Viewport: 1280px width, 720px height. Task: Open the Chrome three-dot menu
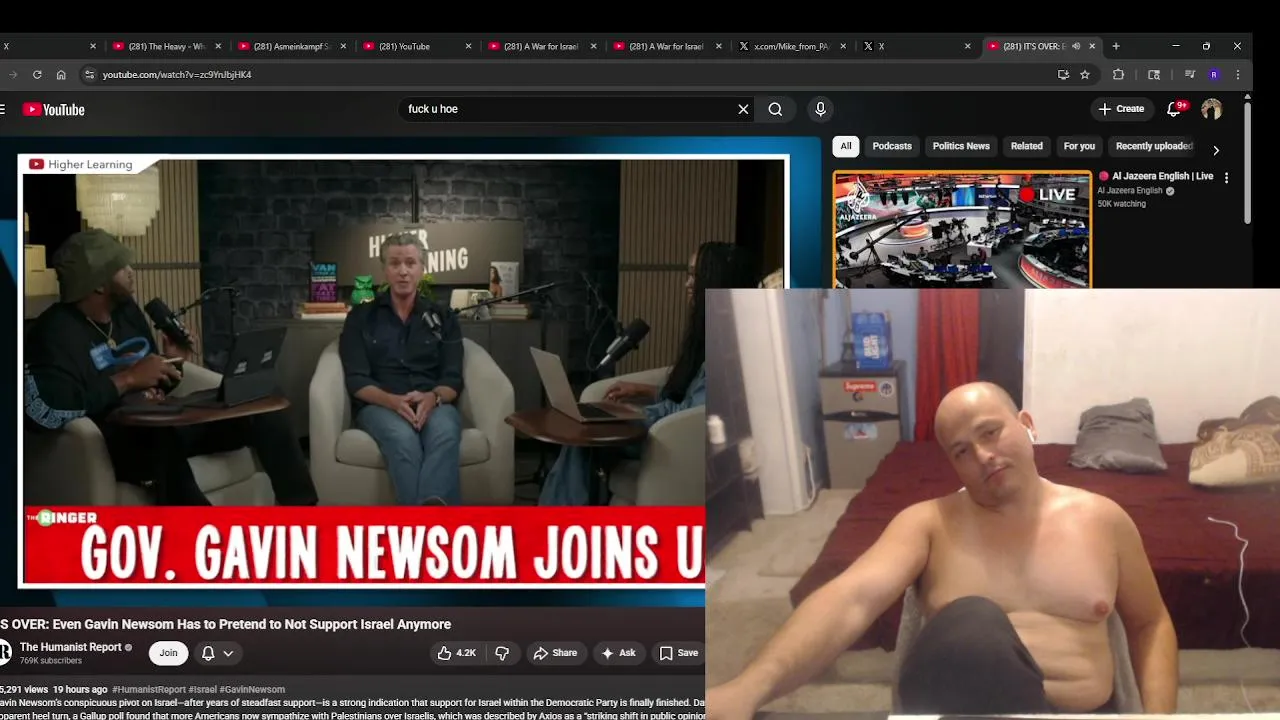tap(1238, 74)
